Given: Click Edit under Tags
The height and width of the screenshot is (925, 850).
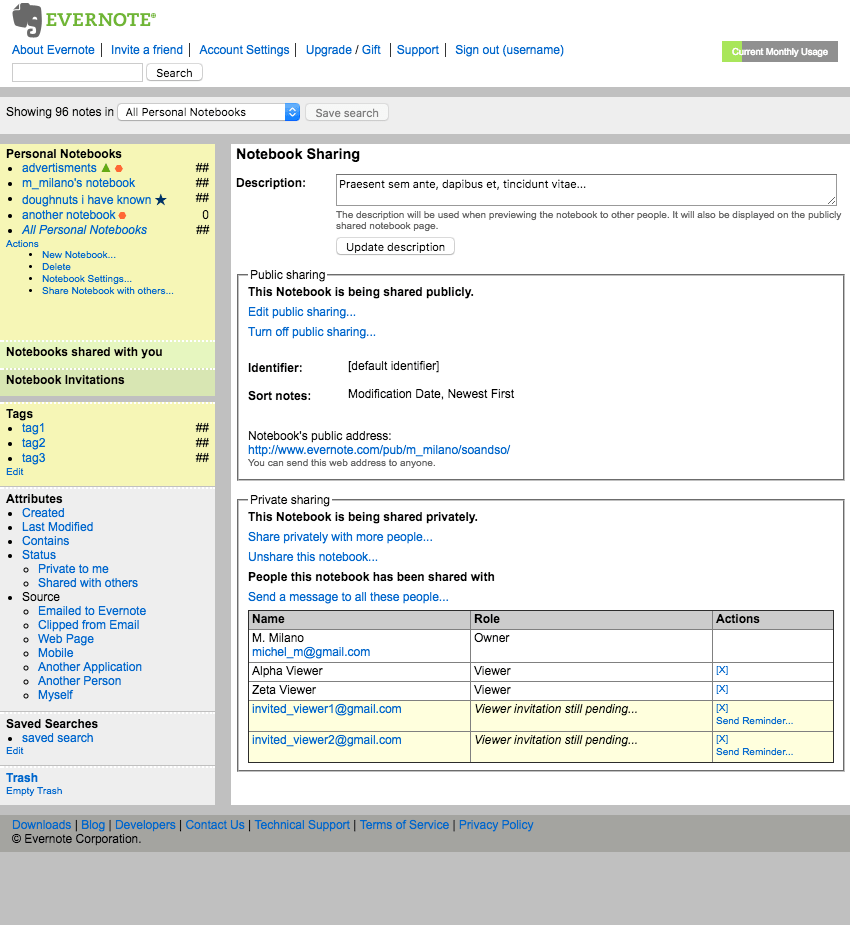Looking at the screenshot, I should click(x=15, y=472).
